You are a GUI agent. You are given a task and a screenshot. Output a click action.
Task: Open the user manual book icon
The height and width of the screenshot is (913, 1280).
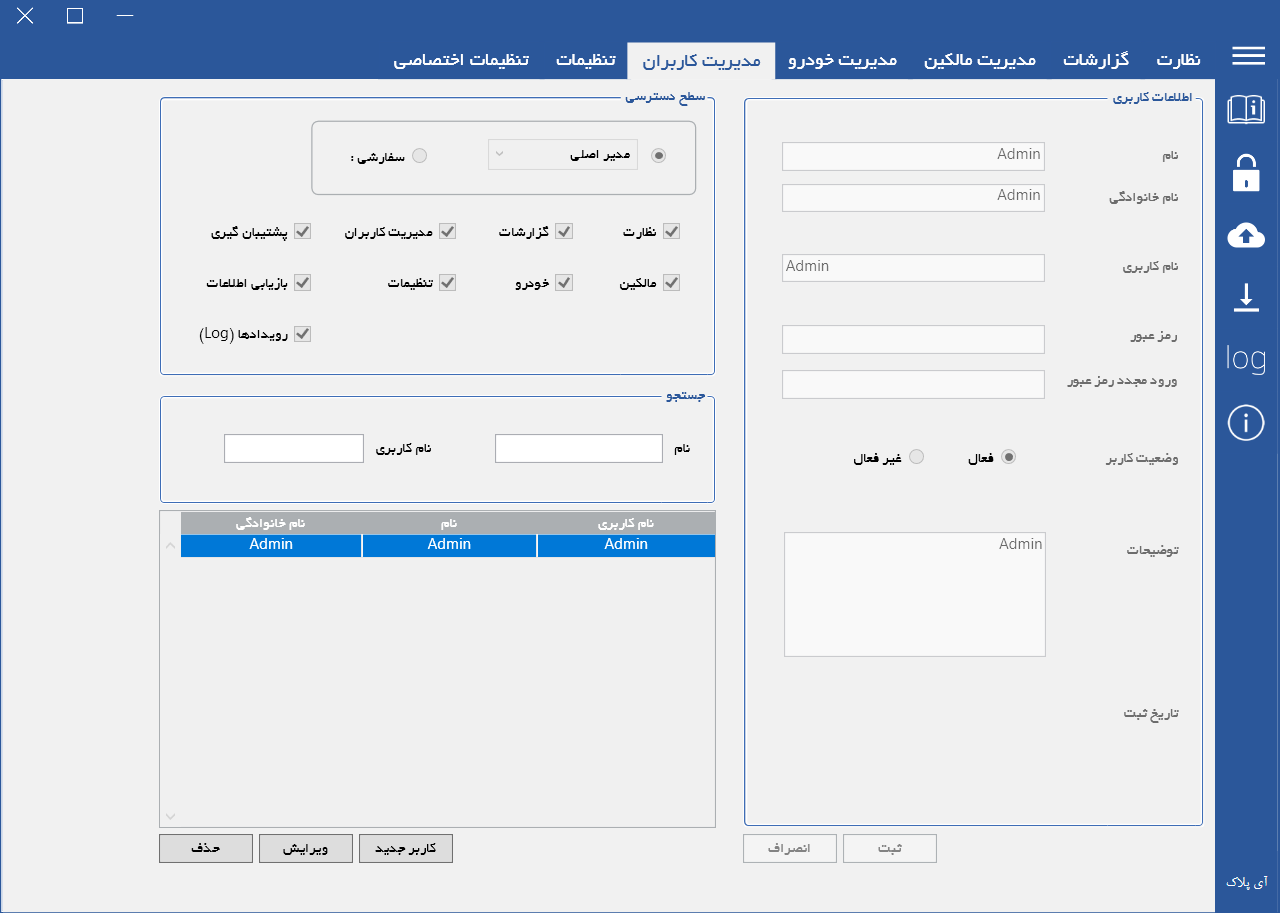[1246, 109]
